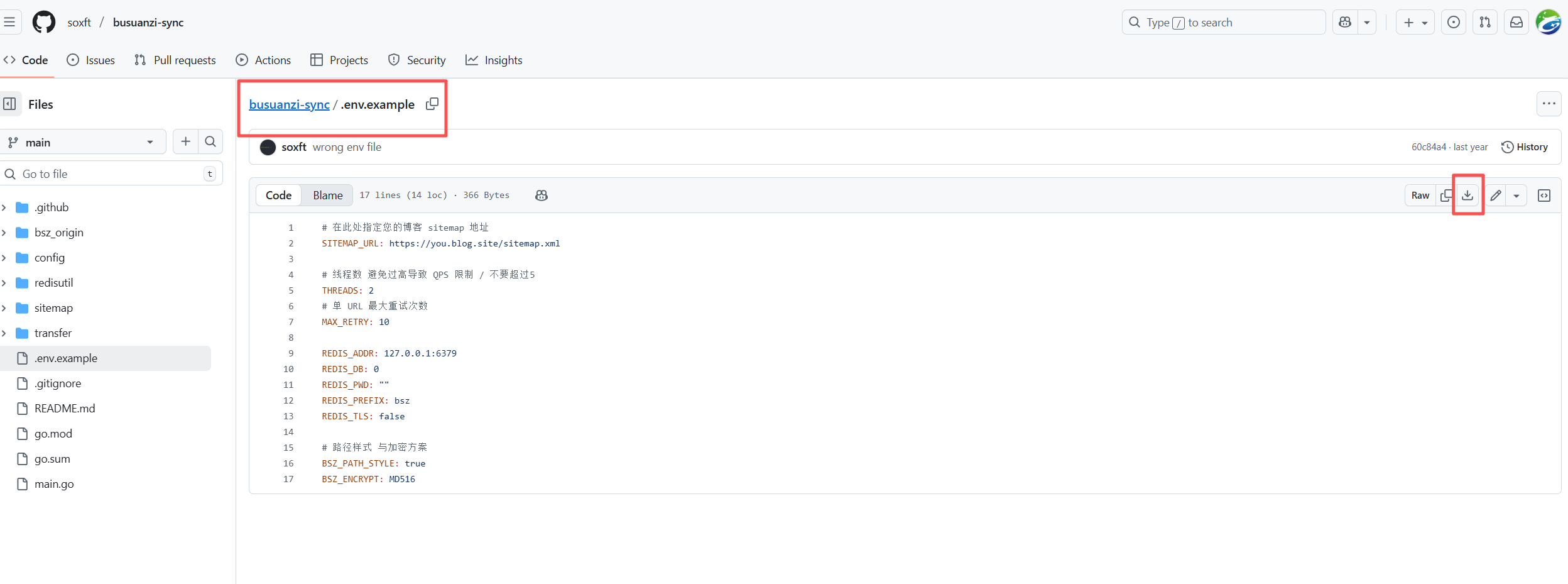Click the busuanzi-sync breadcrumb link

pyautogui.click(x=289, y=105)
